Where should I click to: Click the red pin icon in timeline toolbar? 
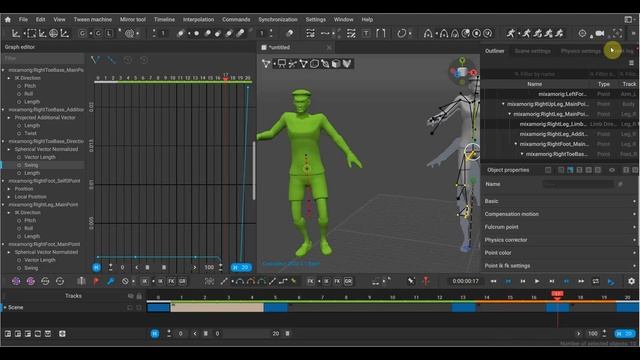click(426, 281)
